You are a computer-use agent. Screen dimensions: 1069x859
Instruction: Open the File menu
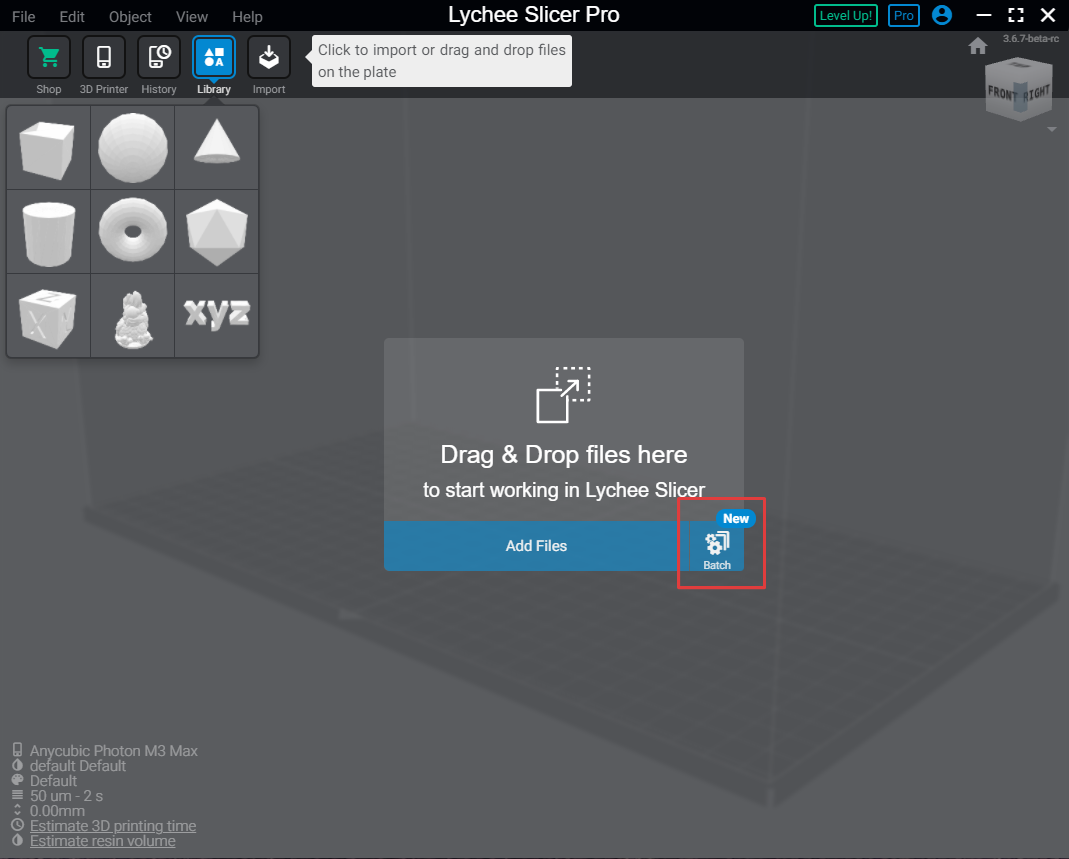tap(24, 16)
